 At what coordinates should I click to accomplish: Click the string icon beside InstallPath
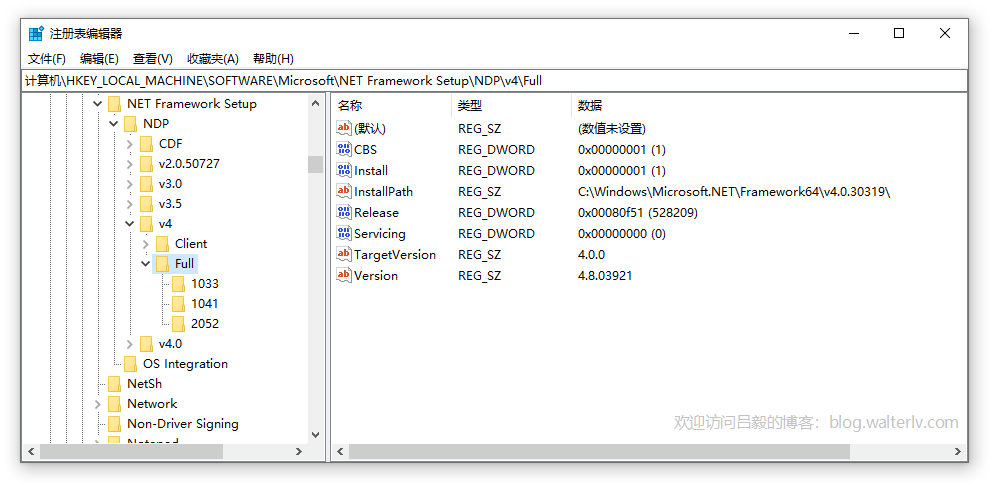click(345, 192)
